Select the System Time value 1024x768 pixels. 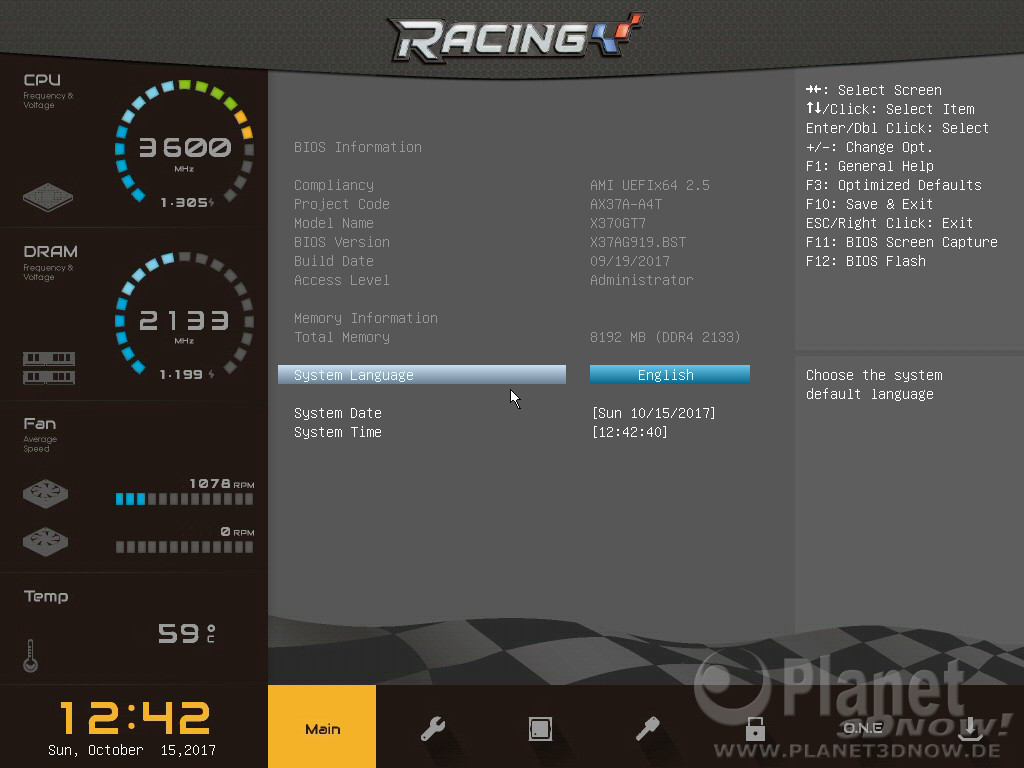(630, 432)
